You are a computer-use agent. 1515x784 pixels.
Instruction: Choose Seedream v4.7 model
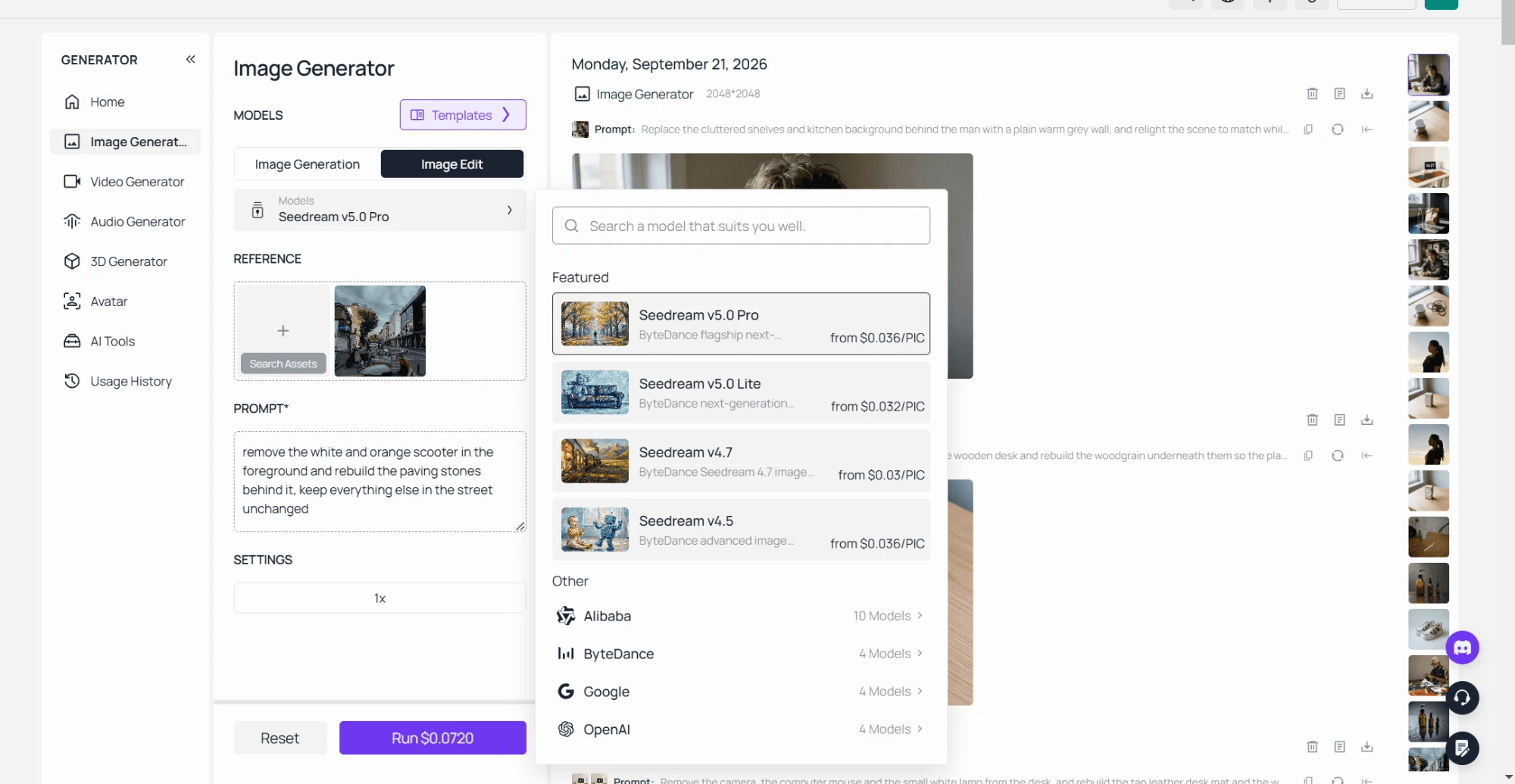(x=741, y=461)
